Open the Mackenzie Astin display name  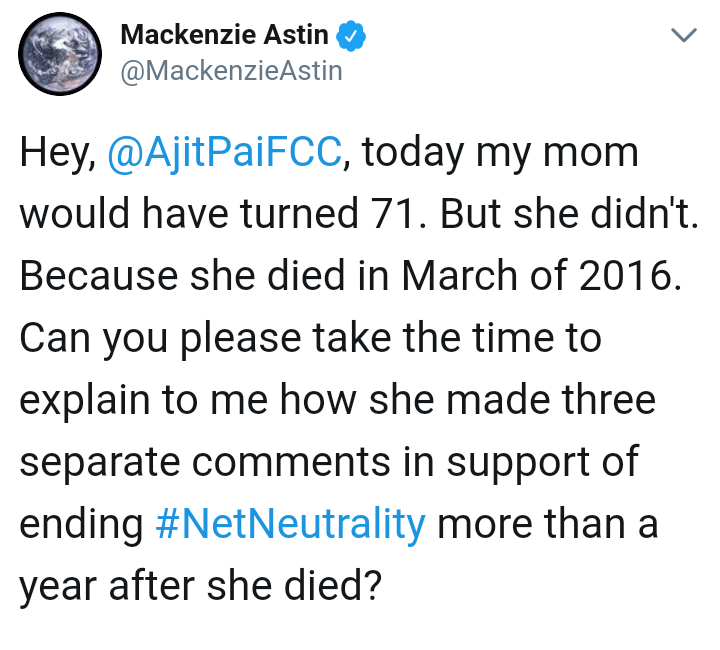224,36
